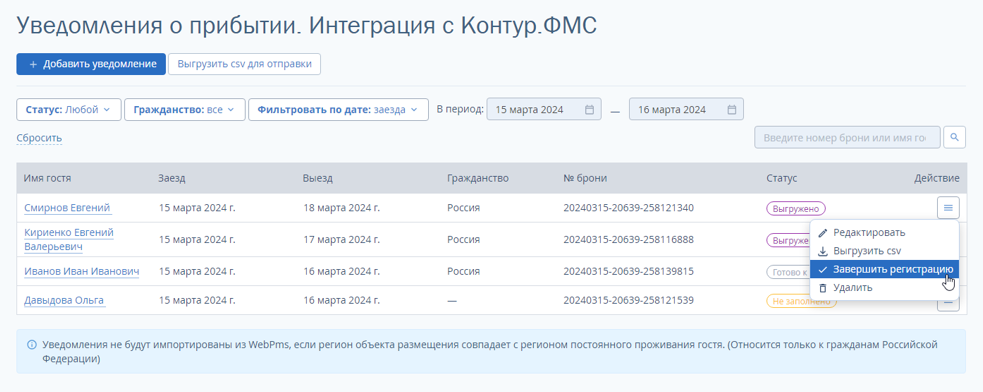Image resolution: width=983 pixels, height=392 pixels.
Task: Click booking number 20240315-20639-258121340
Action: click(x=628, y=208)
